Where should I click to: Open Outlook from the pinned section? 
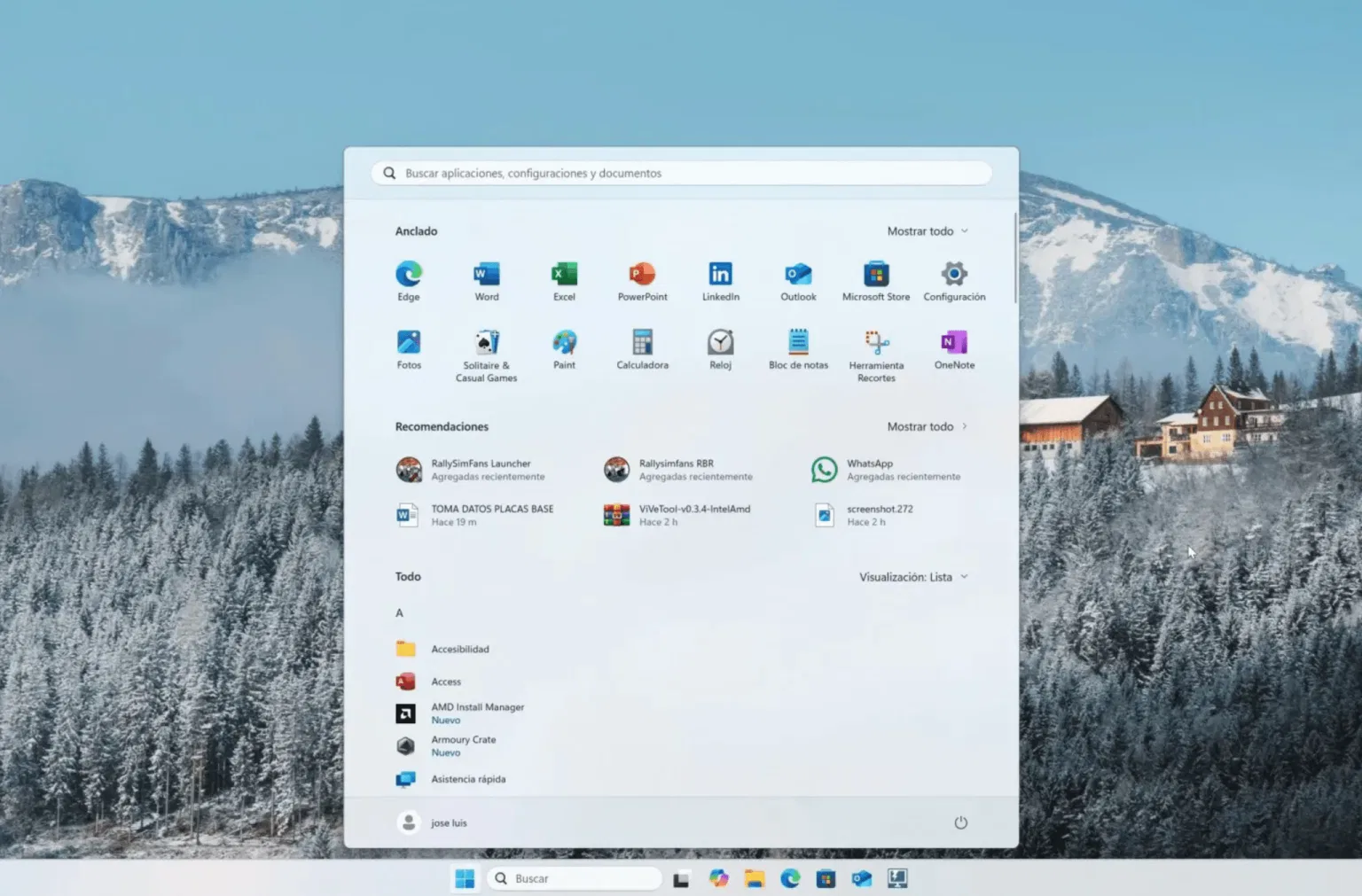(x=798, y=281)
